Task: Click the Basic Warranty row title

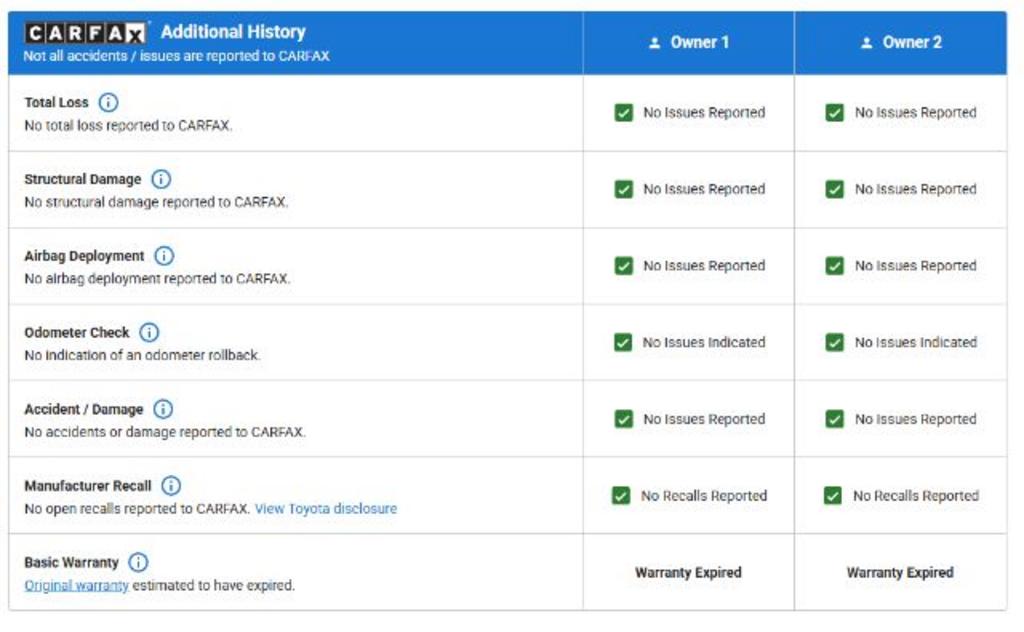Action: pyautogui.click(x=72, y=562)
